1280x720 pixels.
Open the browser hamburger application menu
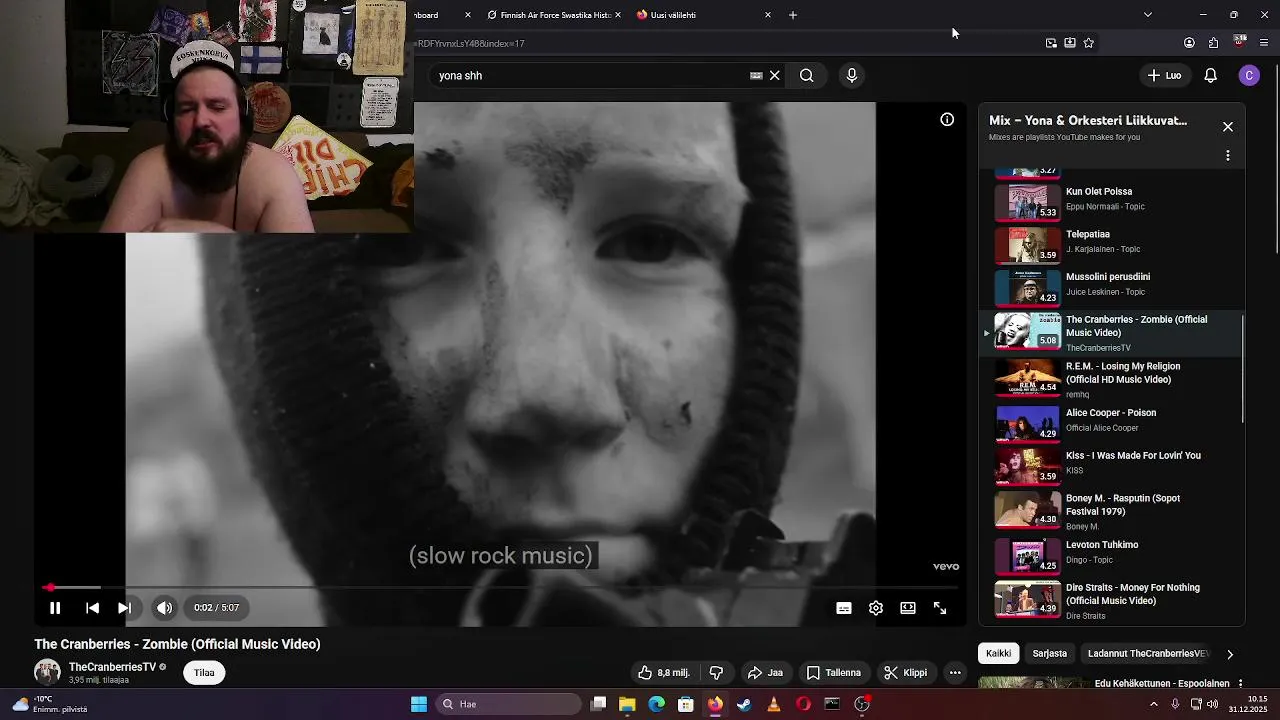(1265, 43)
